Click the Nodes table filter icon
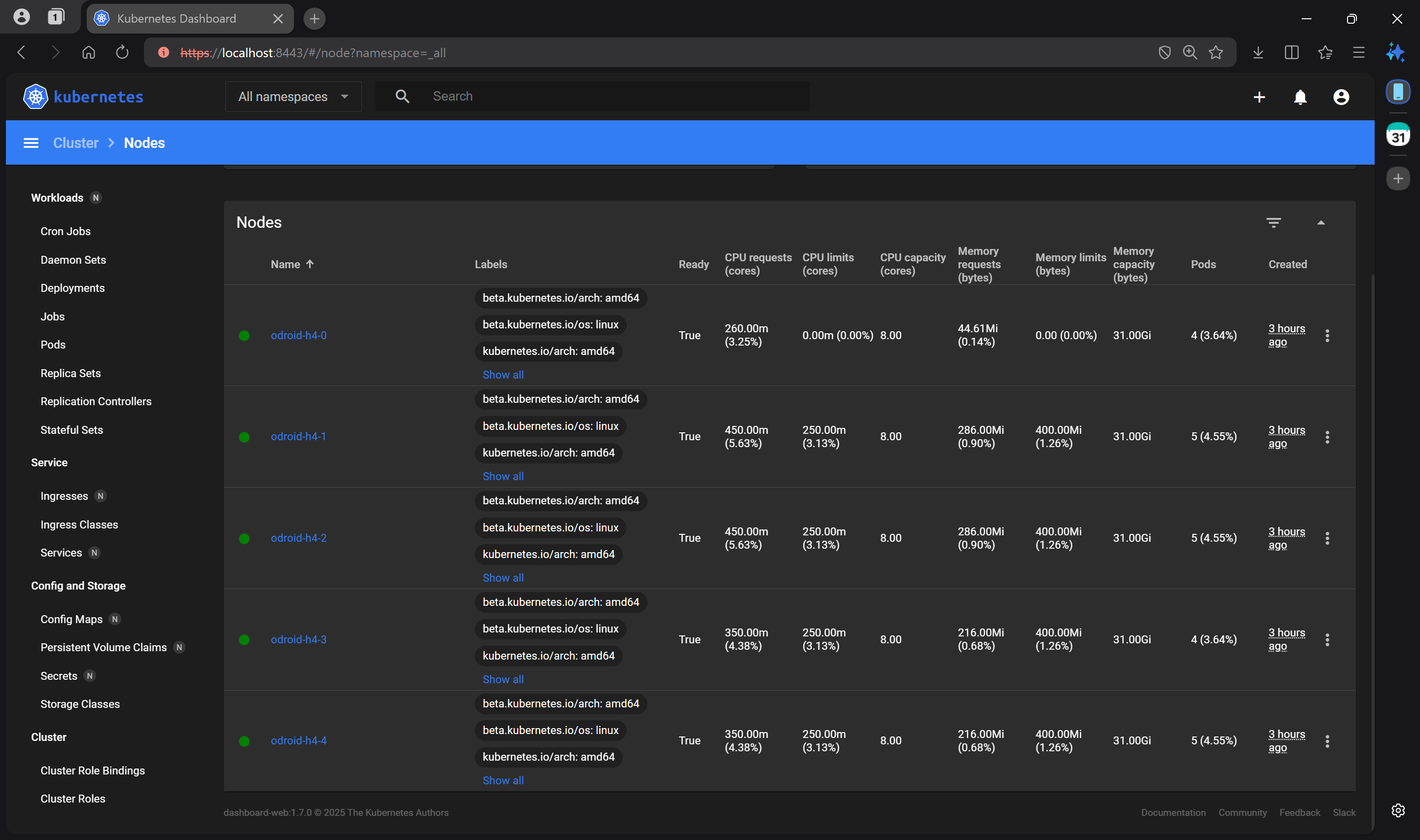Image resolution: width=1420 pixels, height=840 pixels. (x=1274, y=222)
